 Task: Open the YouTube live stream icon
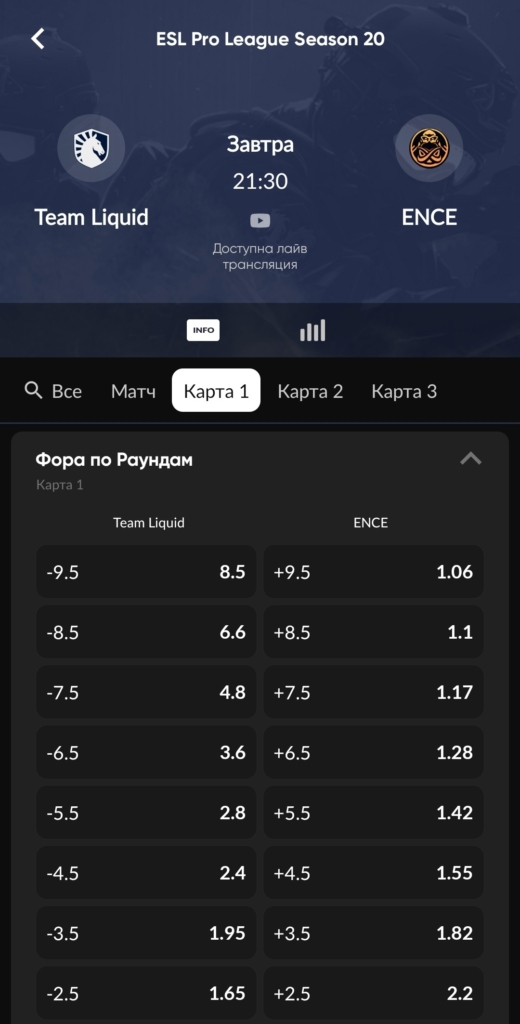tap(260, 221)
